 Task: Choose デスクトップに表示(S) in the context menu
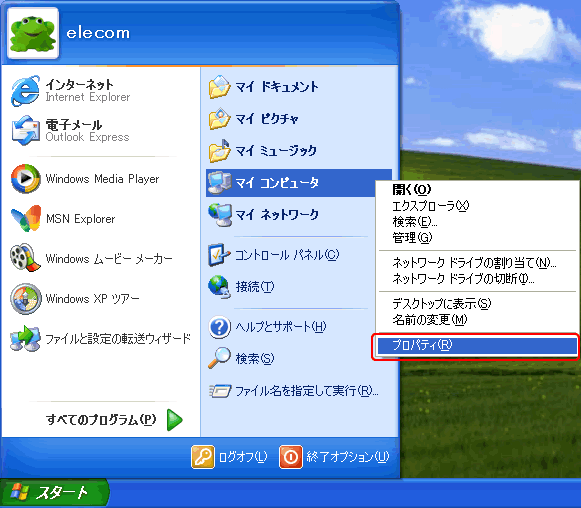(442, 304)
